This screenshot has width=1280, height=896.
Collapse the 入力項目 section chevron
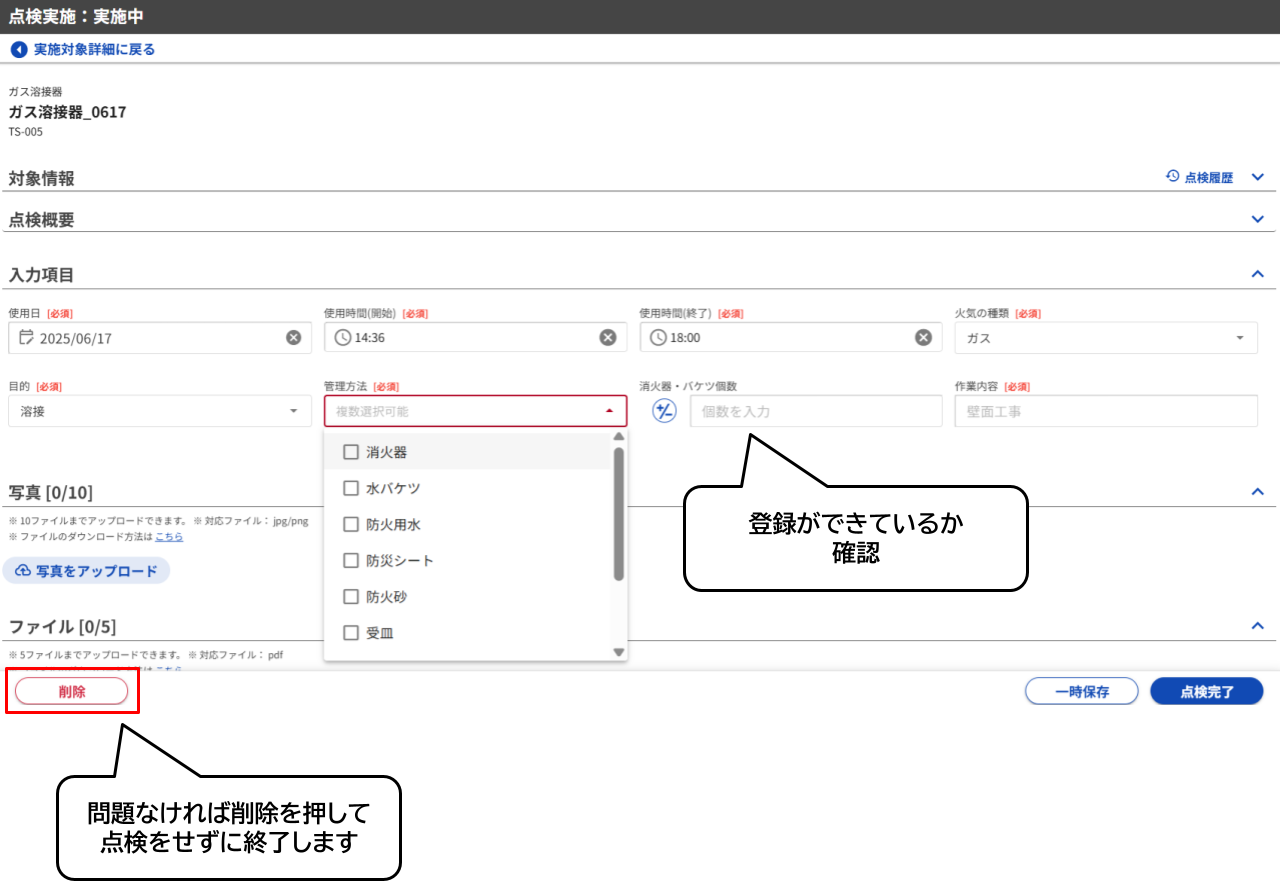(x=1258, y=272)
